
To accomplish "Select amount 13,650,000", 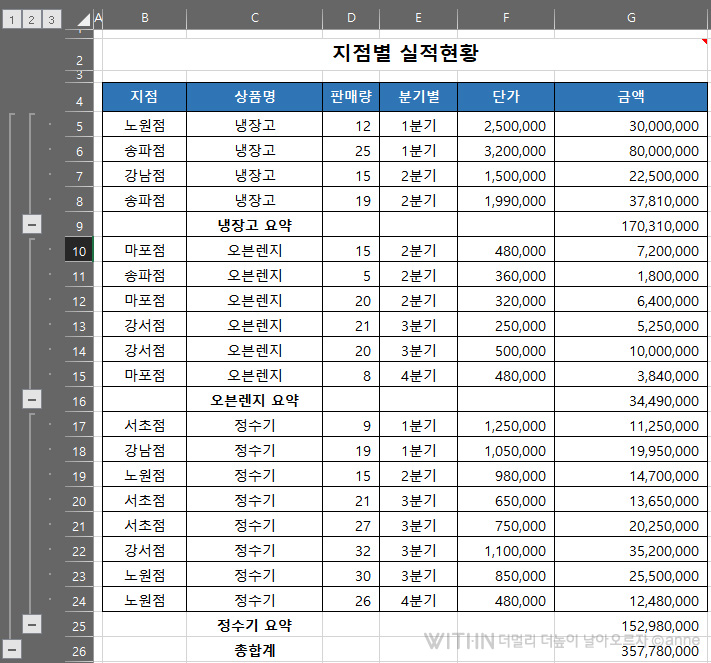I will tap(631, 500).
